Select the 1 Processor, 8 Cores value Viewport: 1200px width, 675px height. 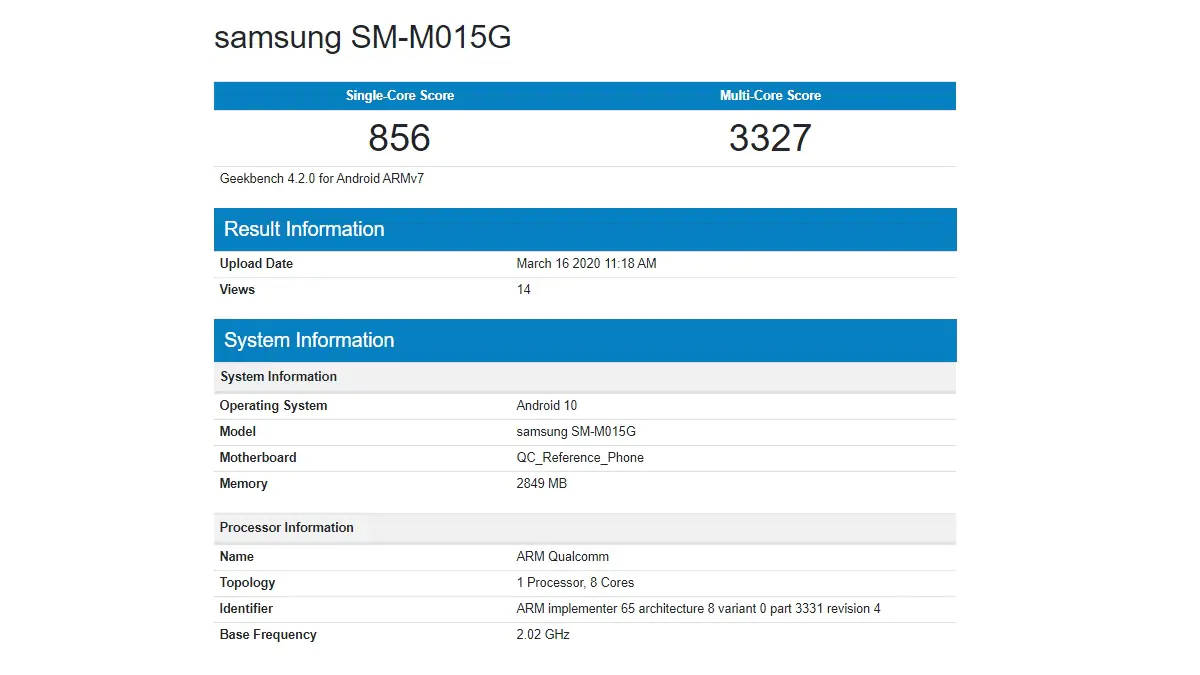(575, 583)
